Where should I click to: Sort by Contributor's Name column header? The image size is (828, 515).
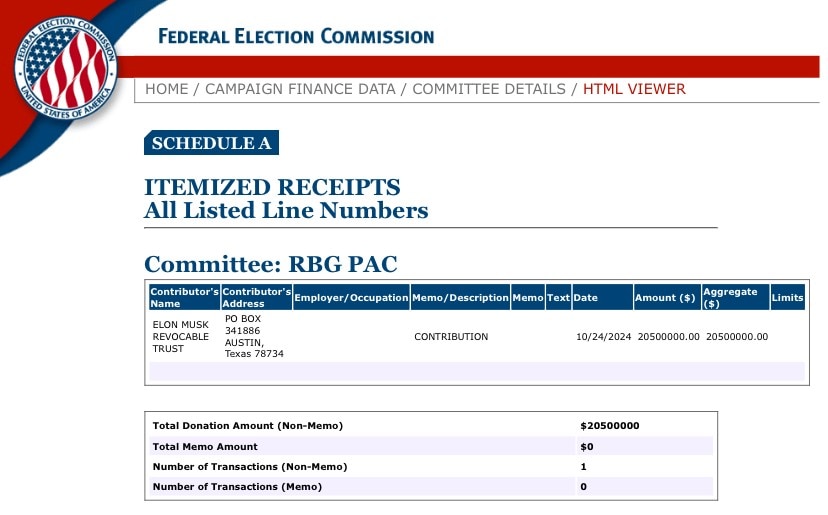tap(184, 297)
